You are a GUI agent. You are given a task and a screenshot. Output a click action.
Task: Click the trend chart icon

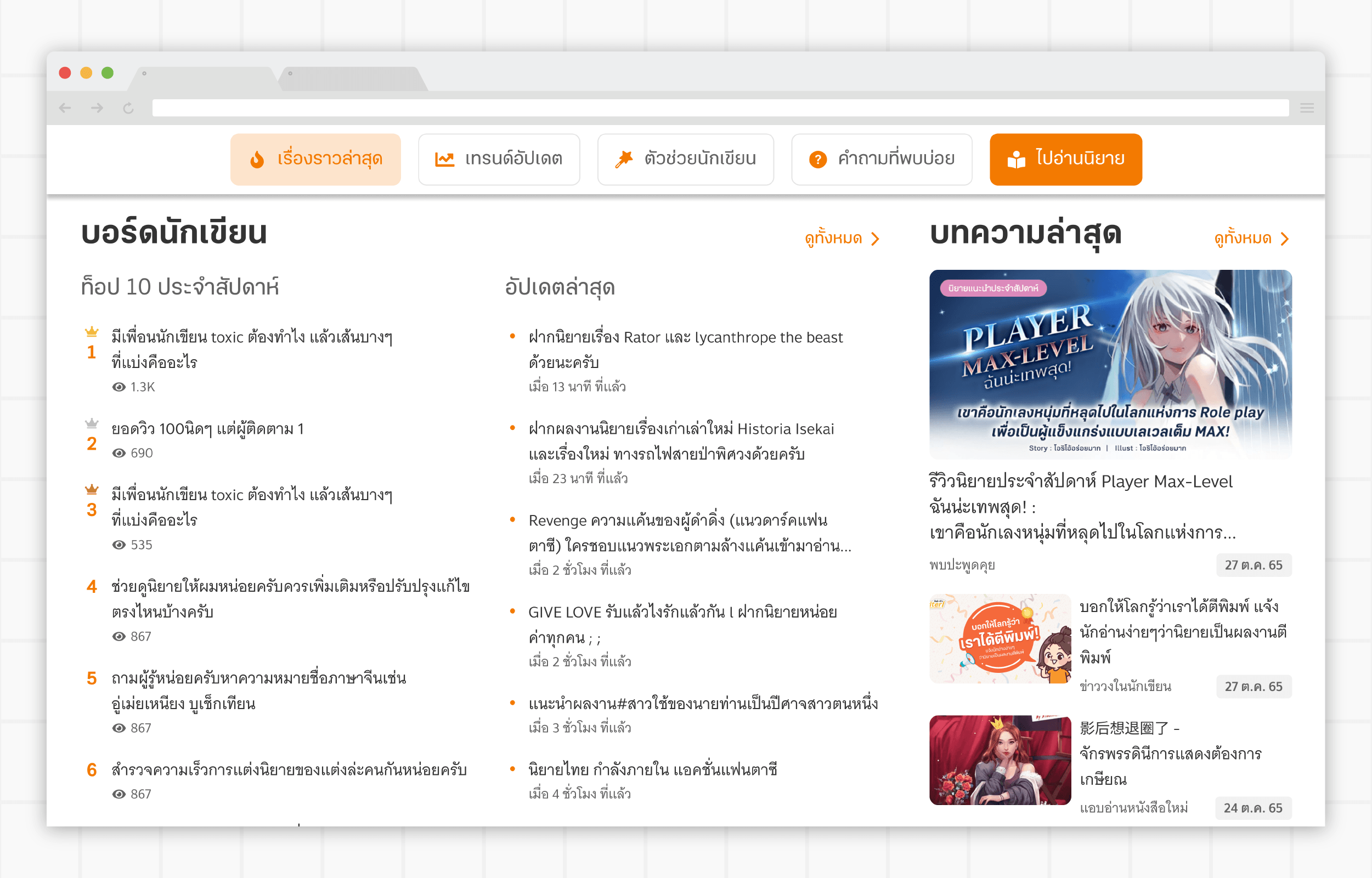(444, 159)
